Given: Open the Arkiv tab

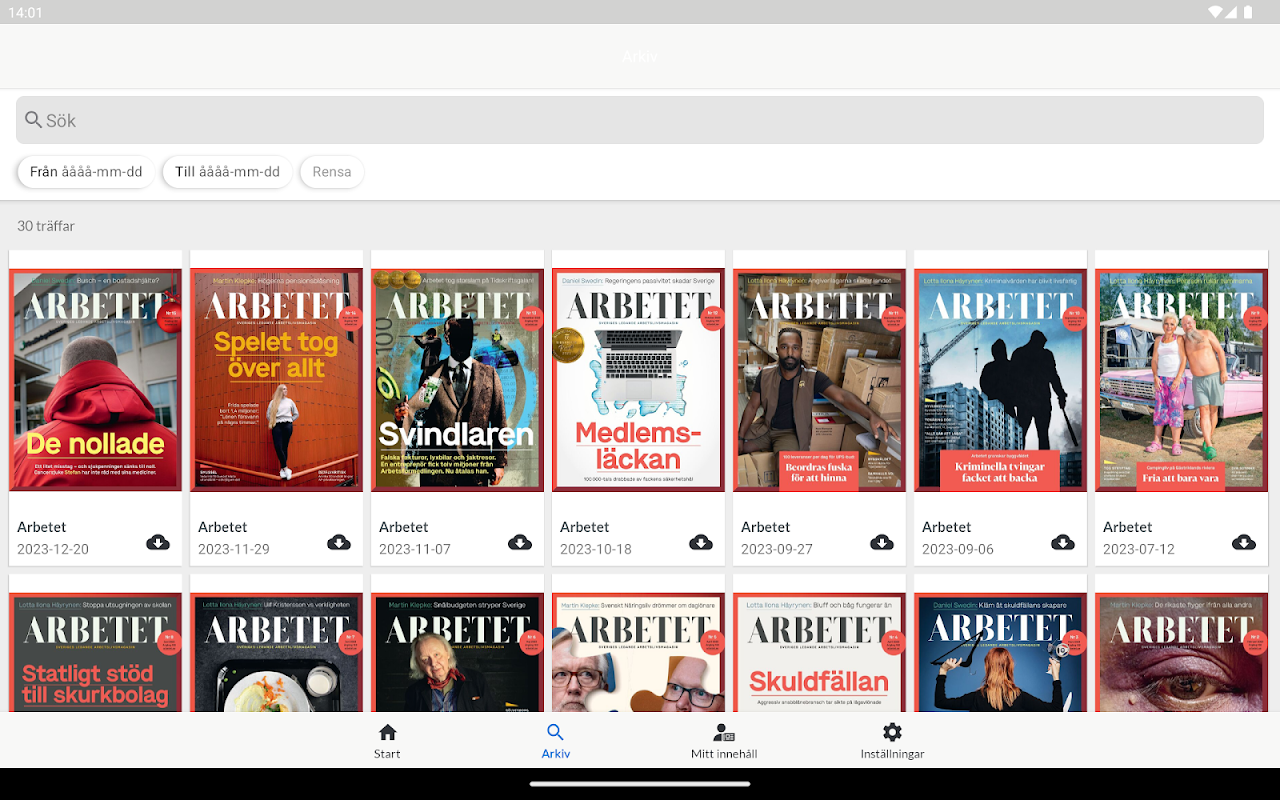Looking at the screenshot, I should click(x=556, y=741).
